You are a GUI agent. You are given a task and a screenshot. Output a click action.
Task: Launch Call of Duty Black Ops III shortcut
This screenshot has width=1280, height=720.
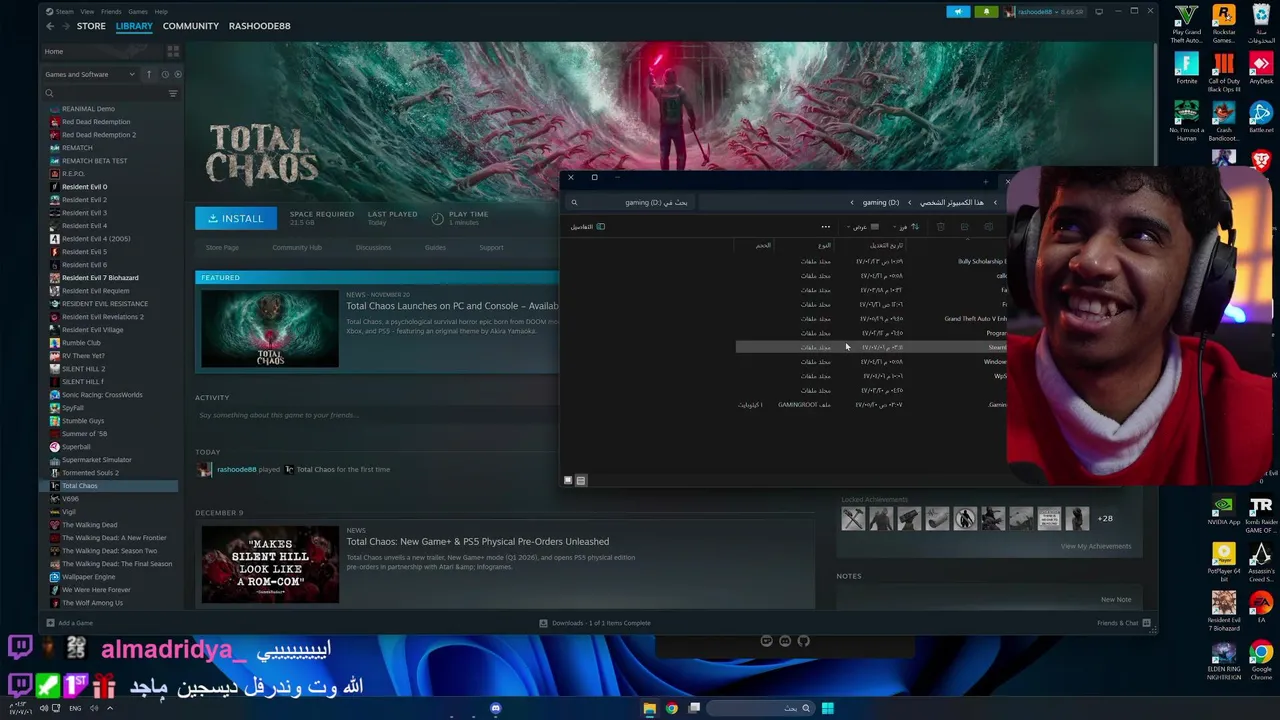click(1223, 72)
